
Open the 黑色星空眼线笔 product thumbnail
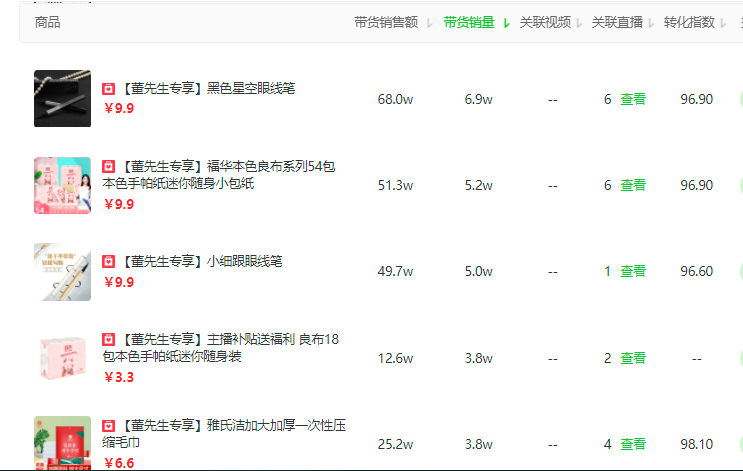click(x=63, y=99)
